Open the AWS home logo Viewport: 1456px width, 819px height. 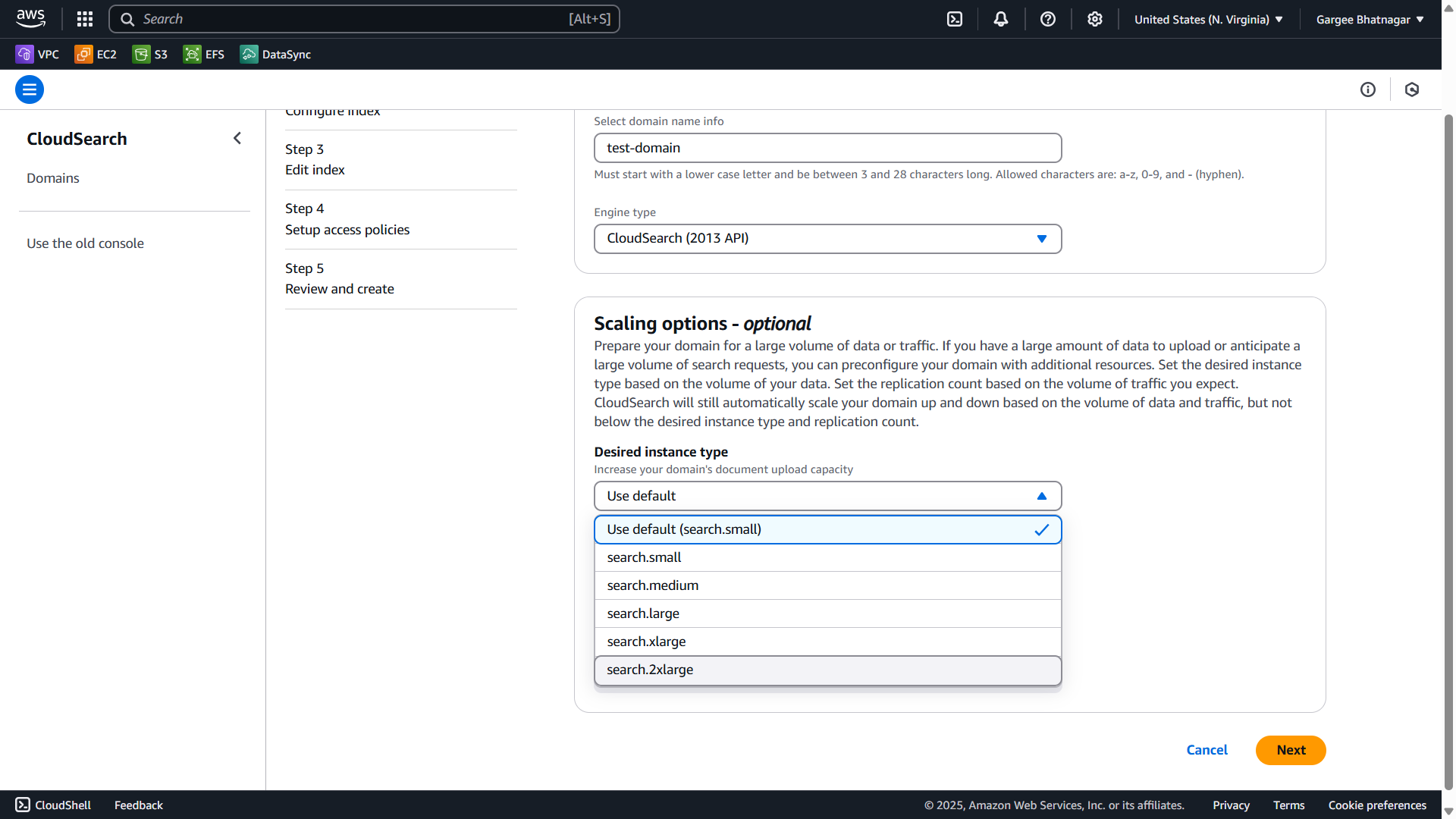pos(30,19)
